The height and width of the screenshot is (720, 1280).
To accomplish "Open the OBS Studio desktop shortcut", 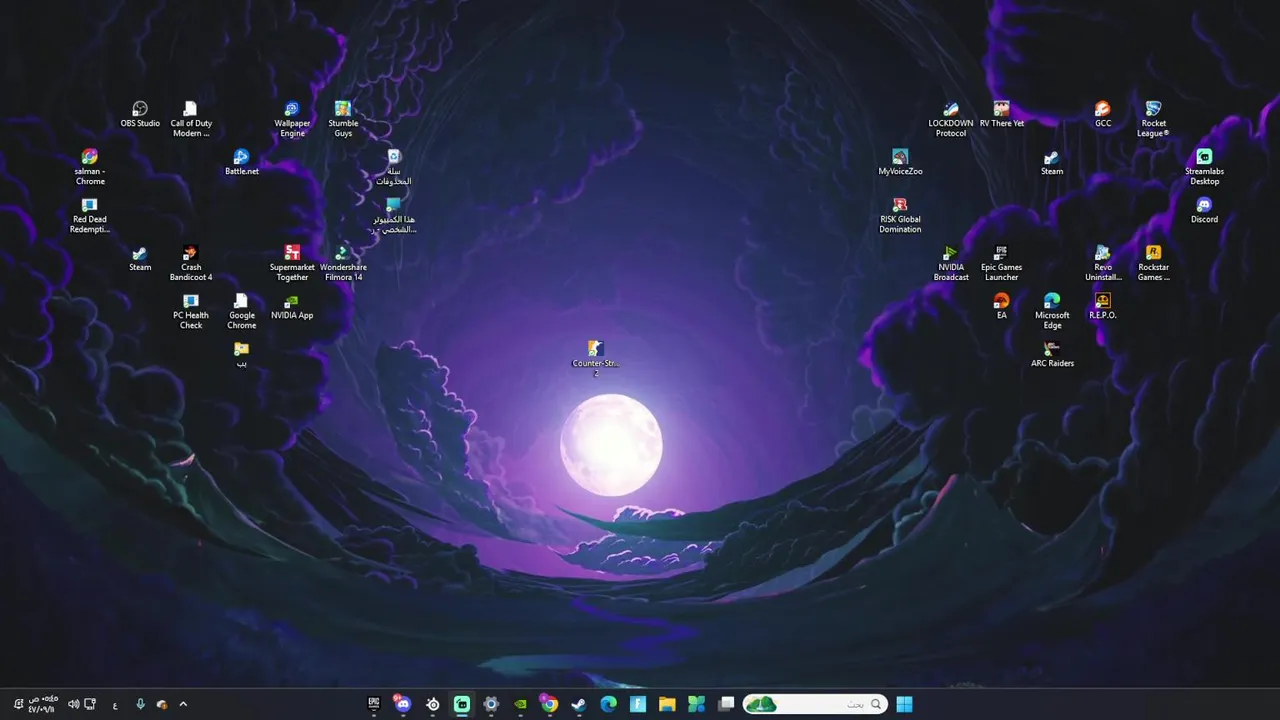I will pos(140,114).
